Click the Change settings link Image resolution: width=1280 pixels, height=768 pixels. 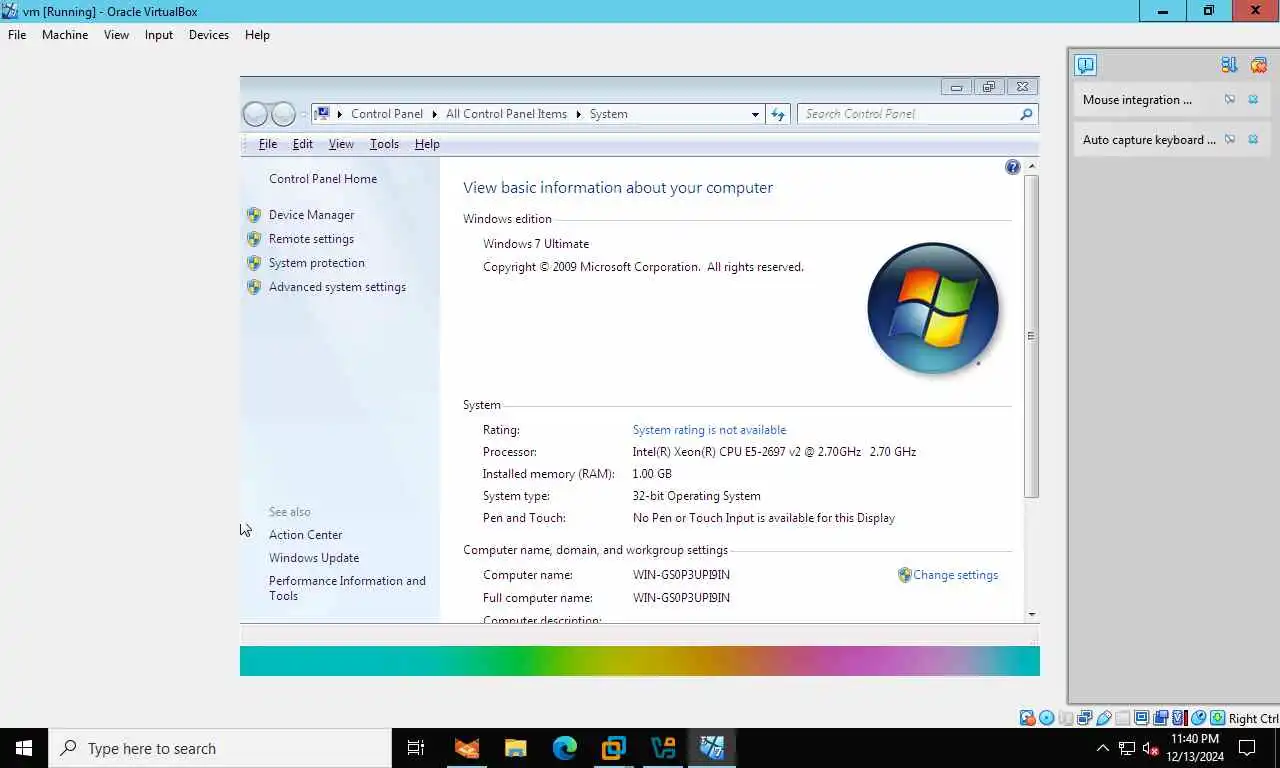tap(955, 575)
